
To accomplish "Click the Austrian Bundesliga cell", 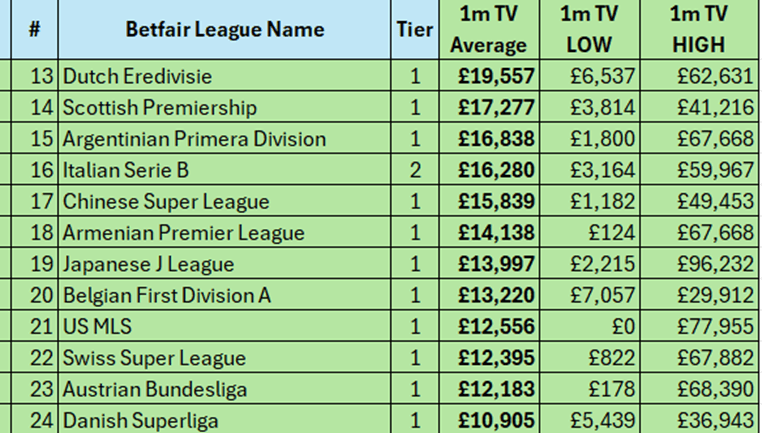I will click(x=155, y=390).
